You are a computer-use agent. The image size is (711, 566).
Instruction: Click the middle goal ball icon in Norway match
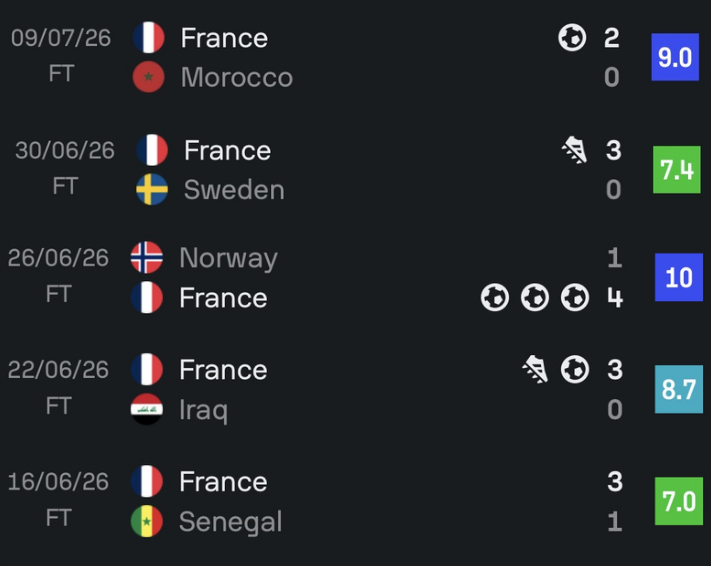[x=535, y=298]
